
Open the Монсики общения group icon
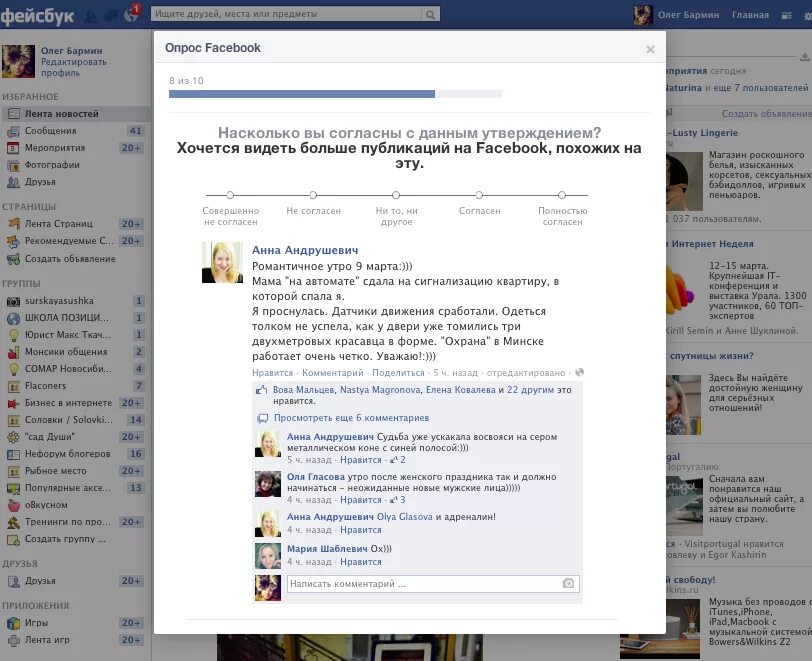tap(13, 352)
